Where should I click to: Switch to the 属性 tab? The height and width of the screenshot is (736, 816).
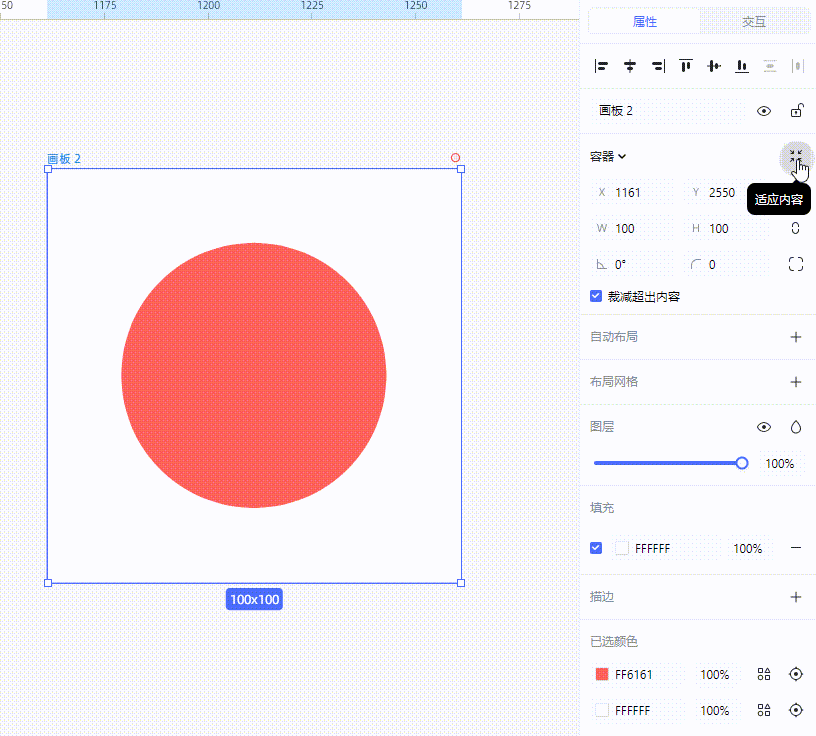(x=645, y=22)
